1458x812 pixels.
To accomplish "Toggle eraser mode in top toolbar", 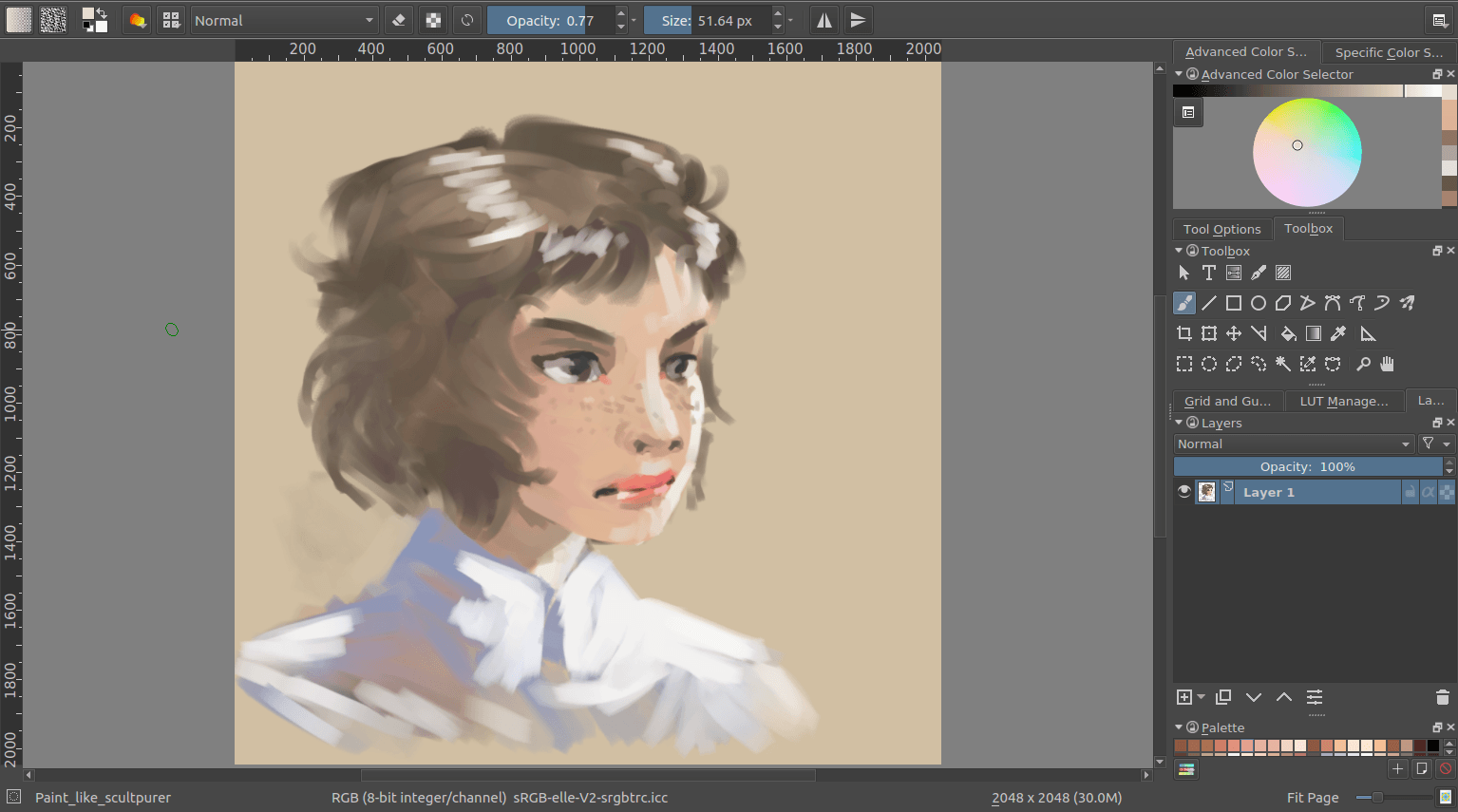I will click(400, 20).
